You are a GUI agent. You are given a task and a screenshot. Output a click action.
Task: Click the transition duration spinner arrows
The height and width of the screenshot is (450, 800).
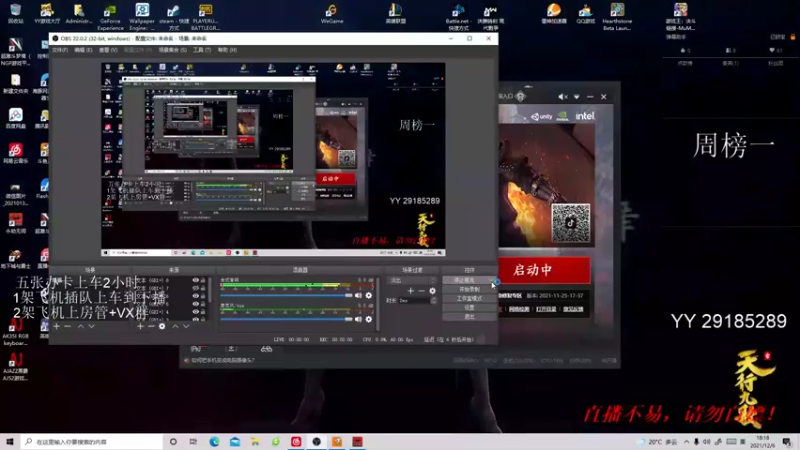[433, 301]
